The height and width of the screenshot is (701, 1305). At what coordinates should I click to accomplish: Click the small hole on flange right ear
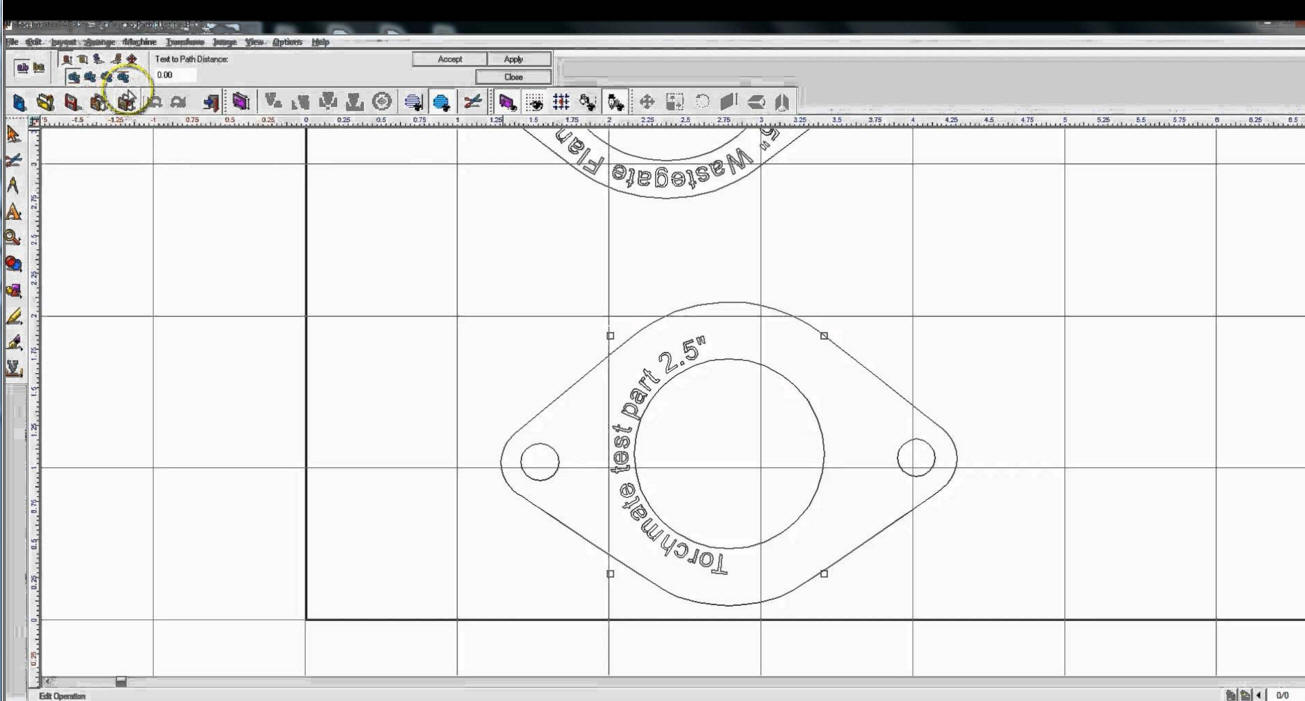[917, 458]
